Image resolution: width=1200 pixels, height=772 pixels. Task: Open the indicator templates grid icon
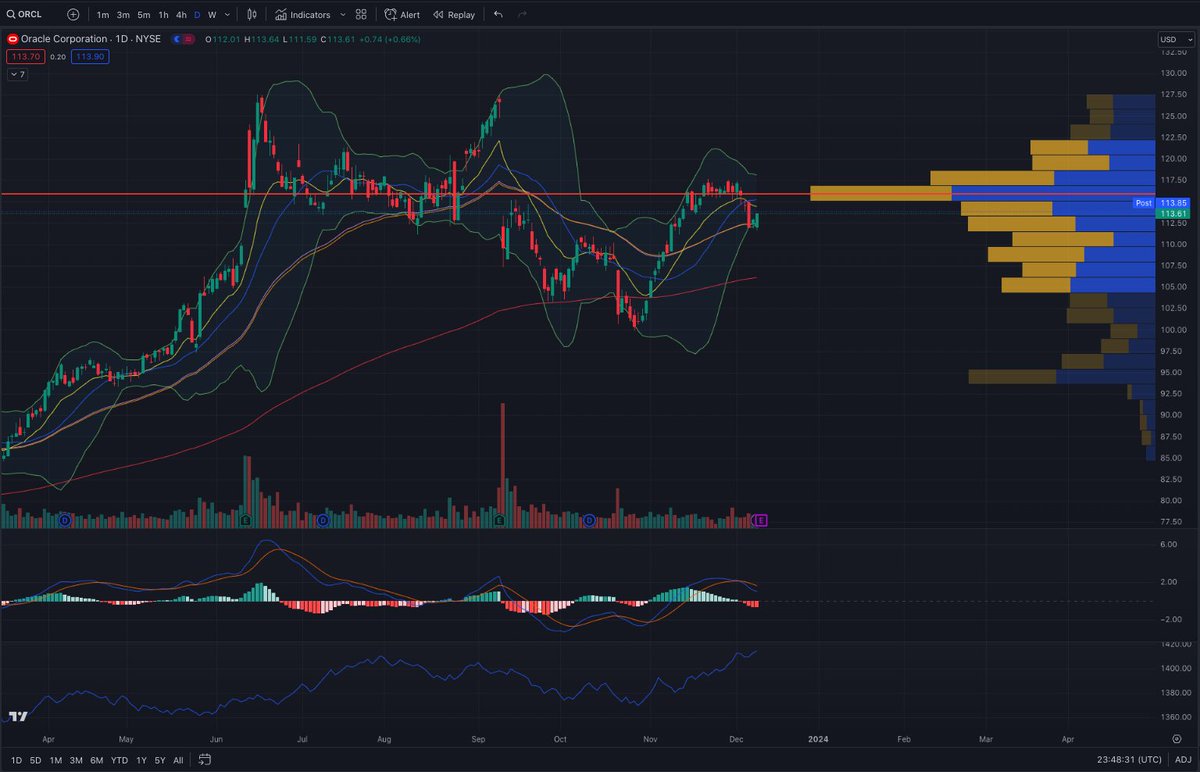click(x=361, y=15)
